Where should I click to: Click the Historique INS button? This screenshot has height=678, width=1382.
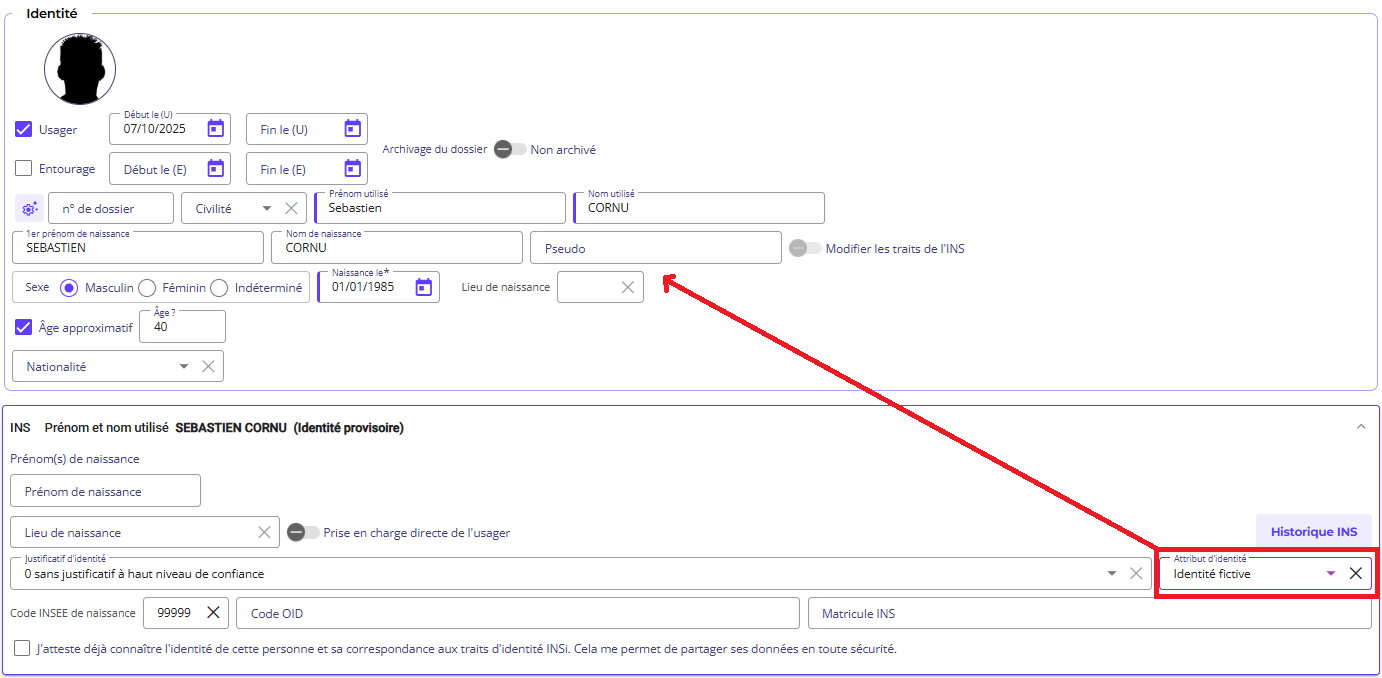point(1313,531)
